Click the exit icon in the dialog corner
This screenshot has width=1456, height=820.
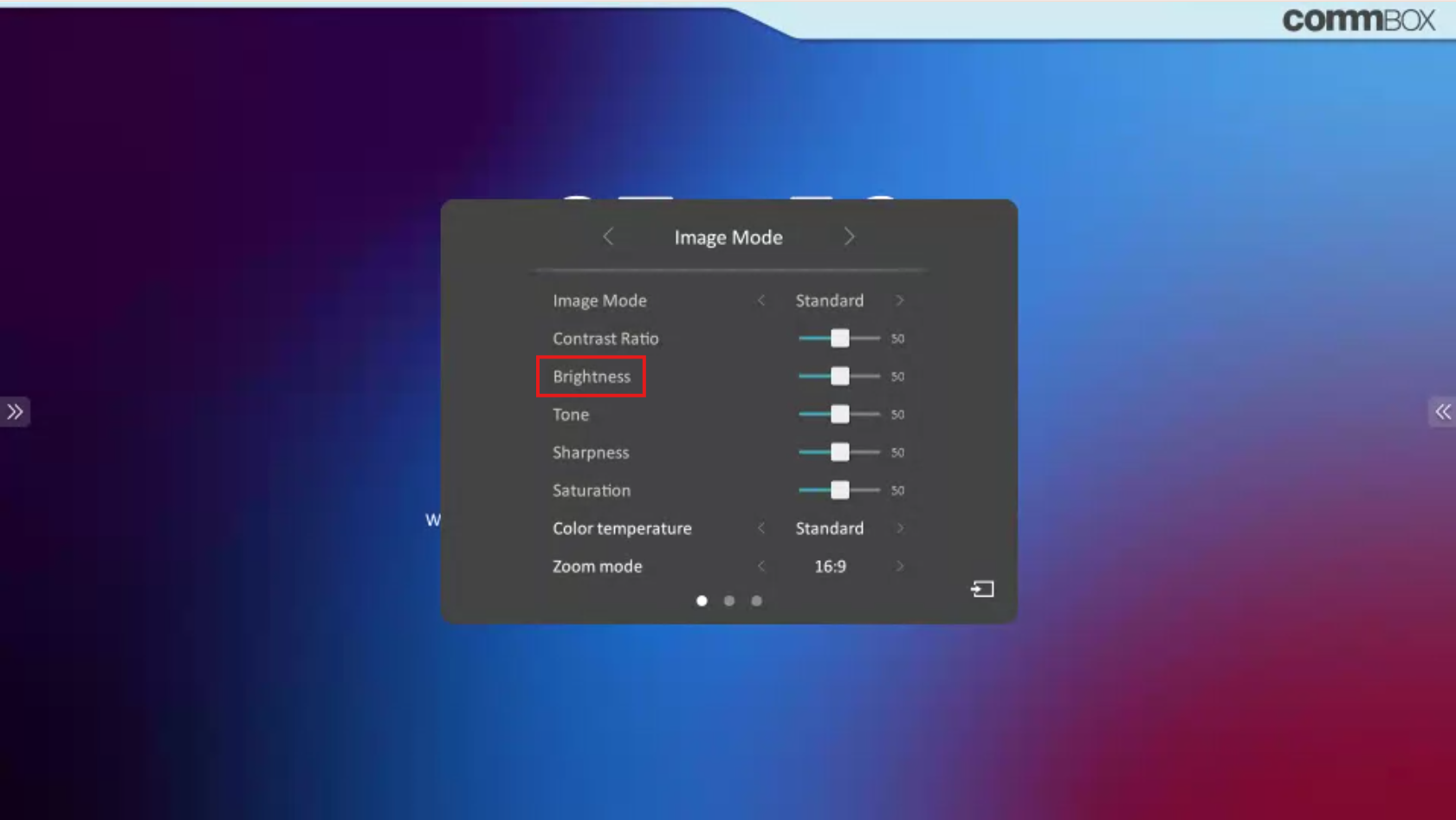coord(982,589)
